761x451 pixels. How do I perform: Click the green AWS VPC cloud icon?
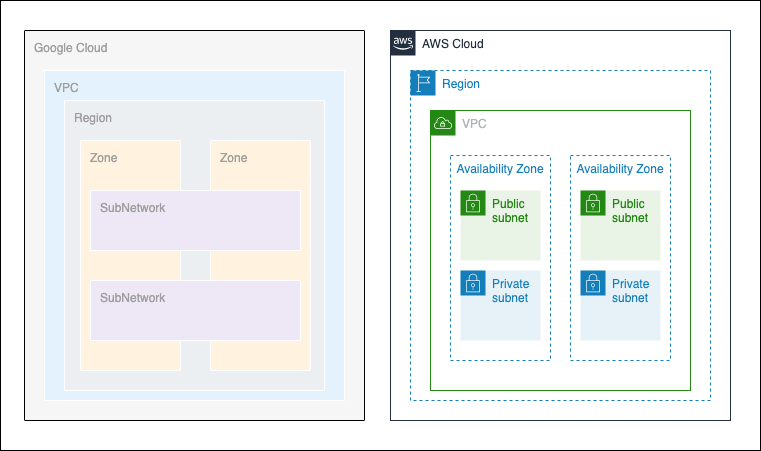(x=443, y=123)
